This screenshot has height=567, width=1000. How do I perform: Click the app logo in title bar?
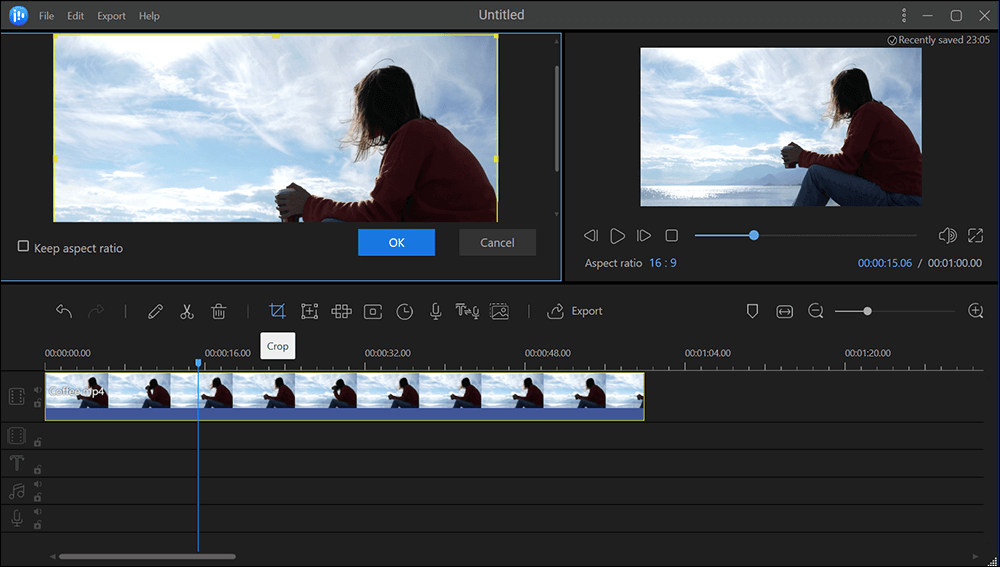tap(18, 15)
